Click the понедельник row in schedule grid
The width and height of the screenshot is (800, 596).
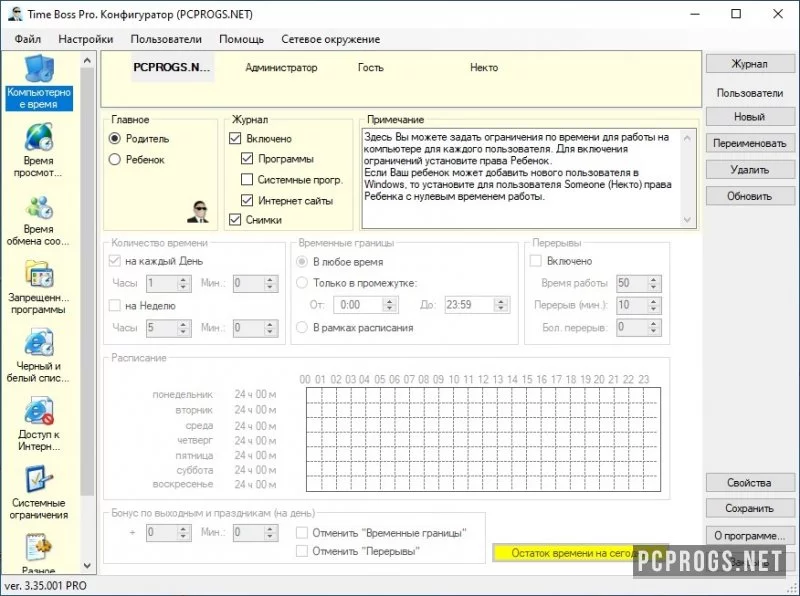483,395
